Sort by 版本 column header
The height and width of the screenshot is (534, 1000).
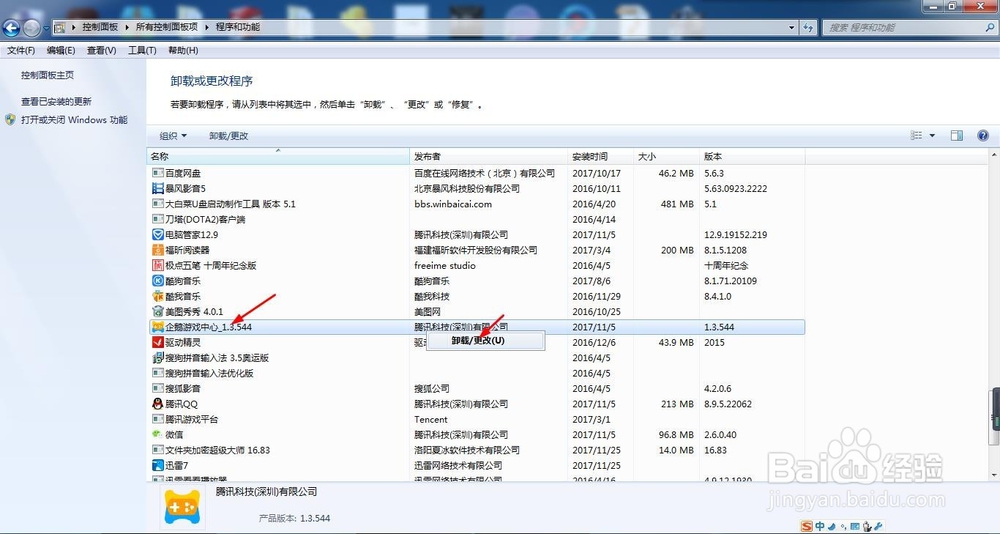(753, 156)
